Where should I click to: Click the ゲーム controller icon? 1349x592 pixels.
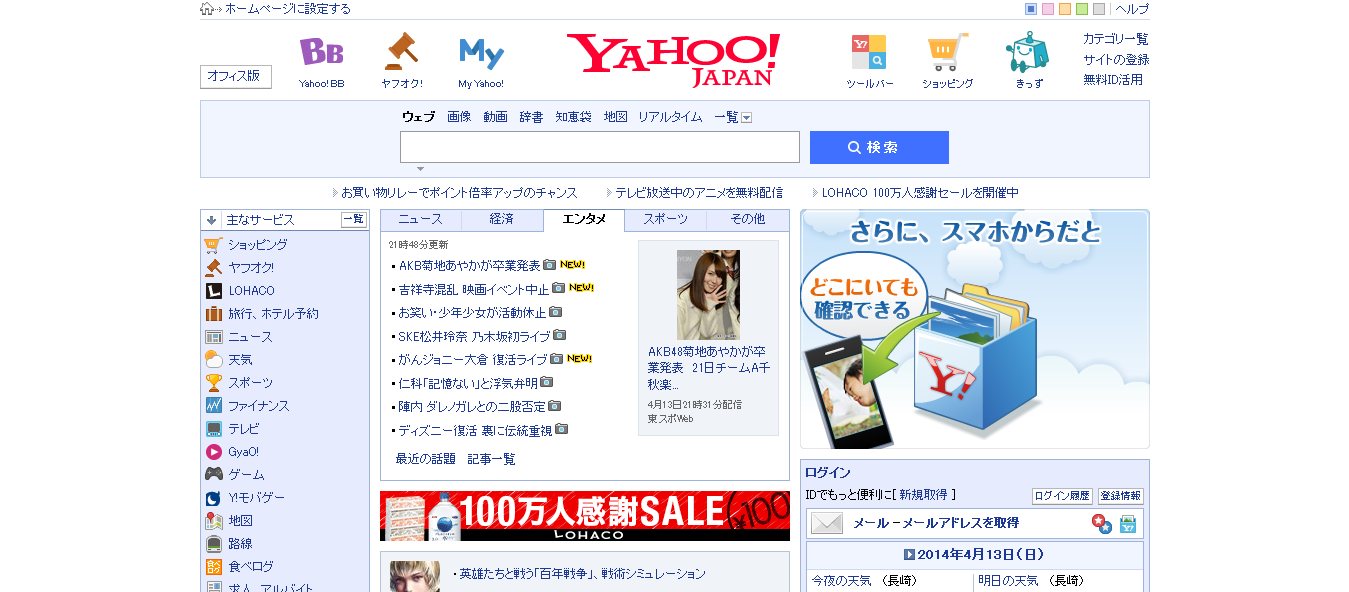(213, 475)
